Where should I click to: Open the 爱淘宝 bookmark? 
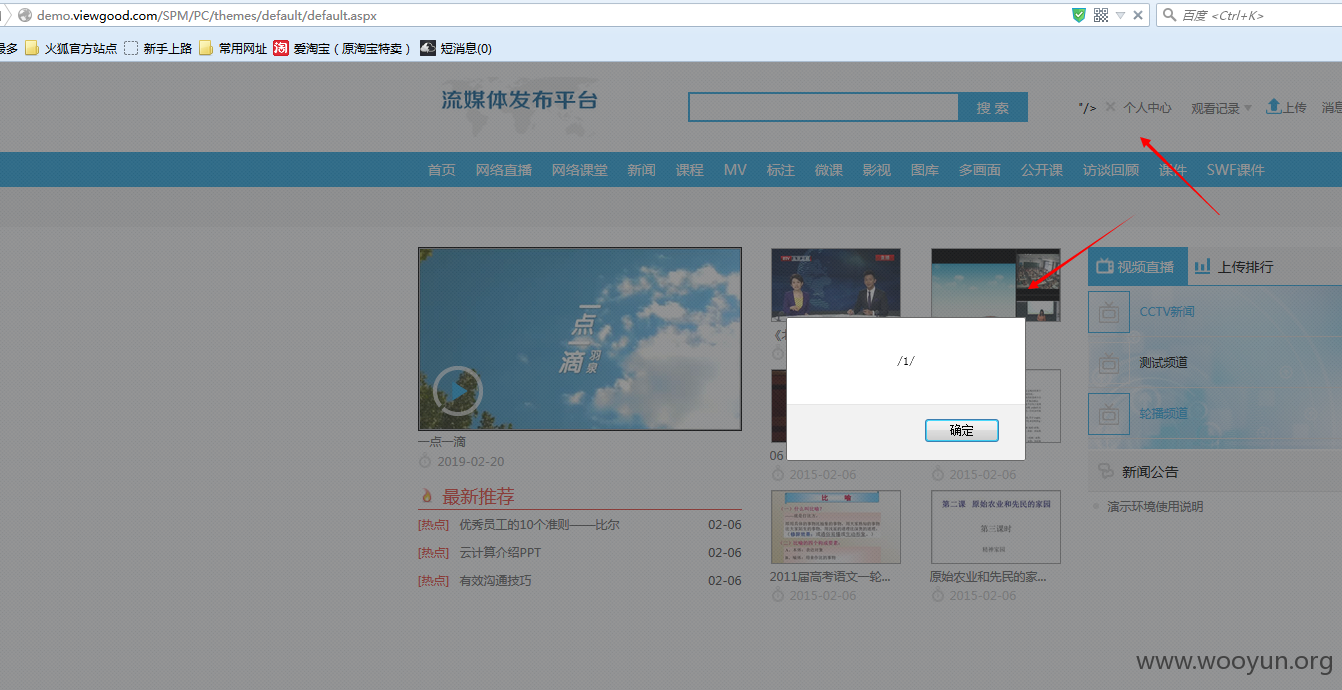pos(342,48)
